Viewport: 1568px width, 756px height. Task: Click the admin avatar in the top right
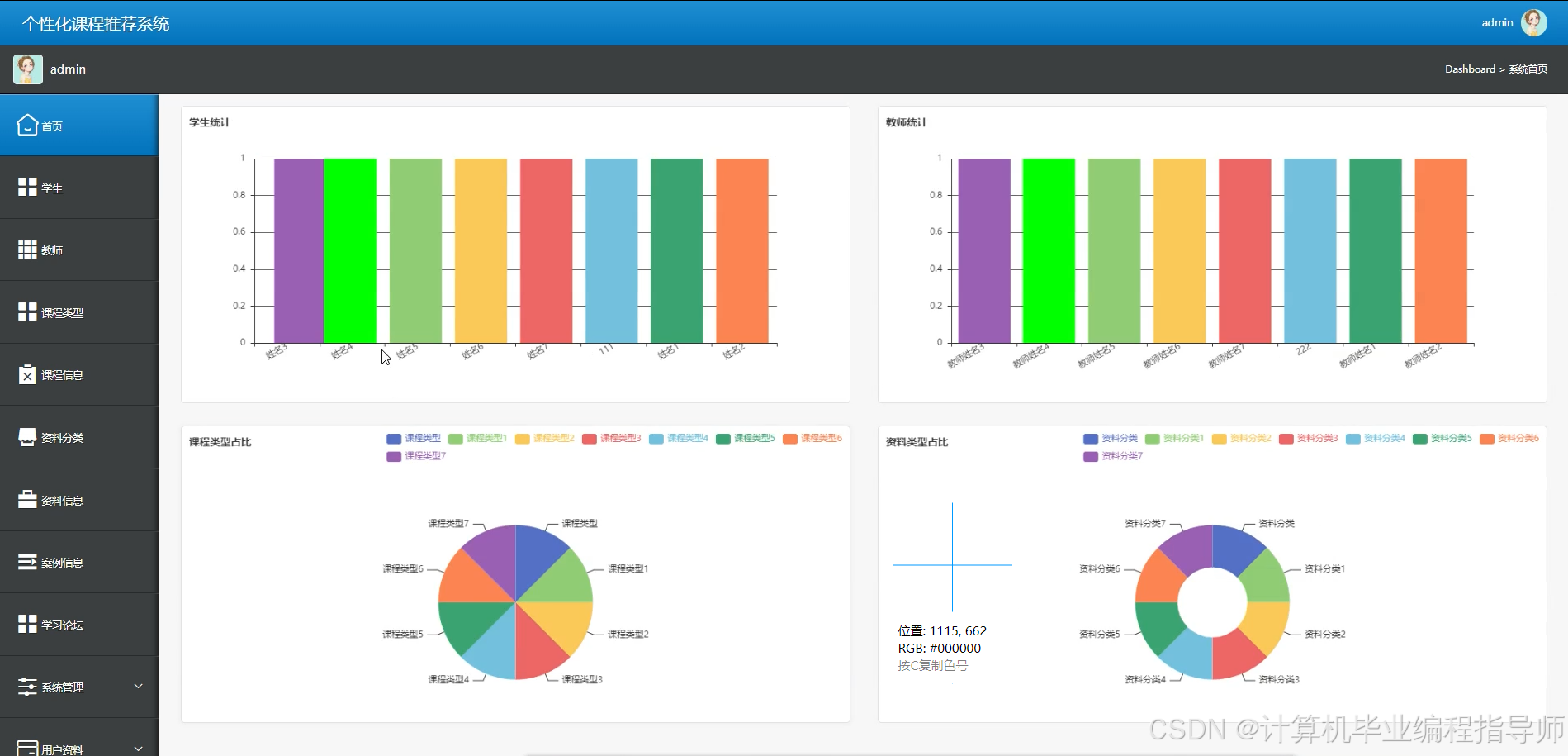[1534, 22]
